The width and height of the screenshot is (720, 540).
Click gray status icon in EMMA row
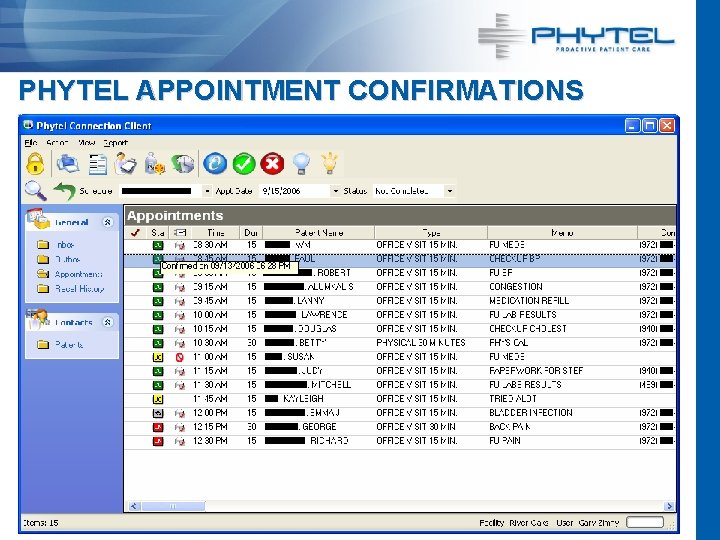pos(158,413)
